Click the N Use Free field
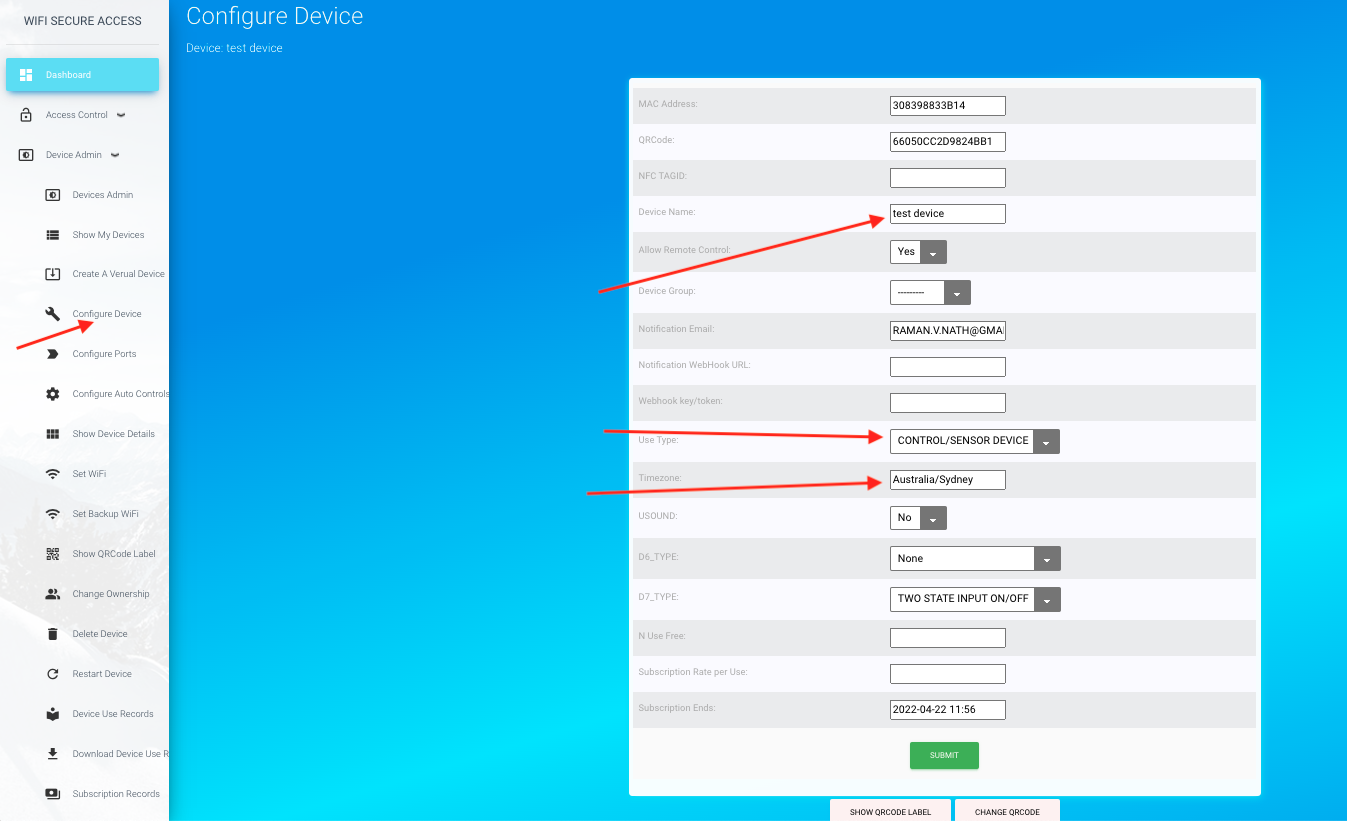Image resolution: width=1347 pixels, height=821 pixels. click(948, 638)
